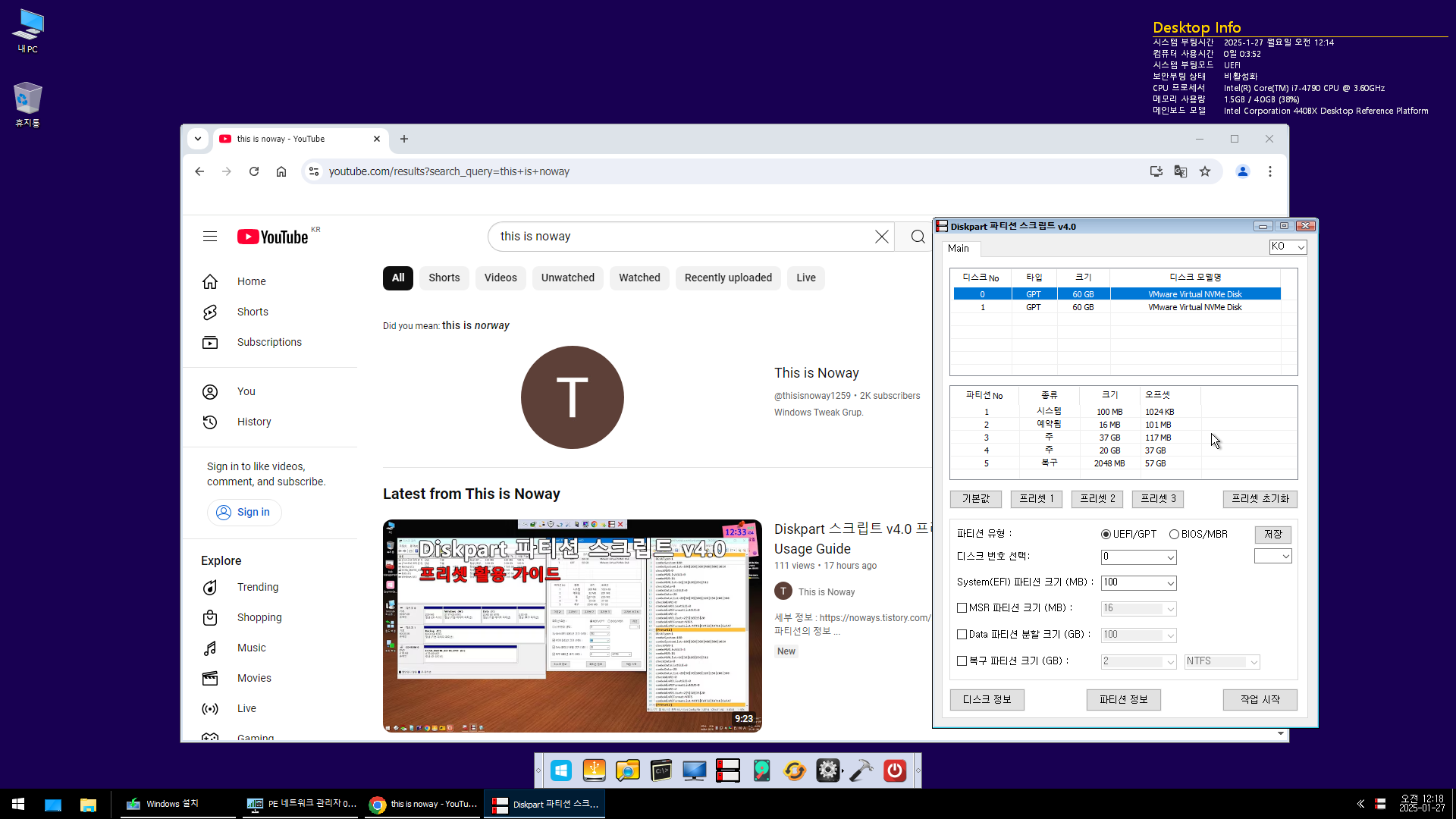The height and width of the screenshot is (819, 1456).
Task: Open Chrome tab search dropdown arrow
Action: (198, 139)
